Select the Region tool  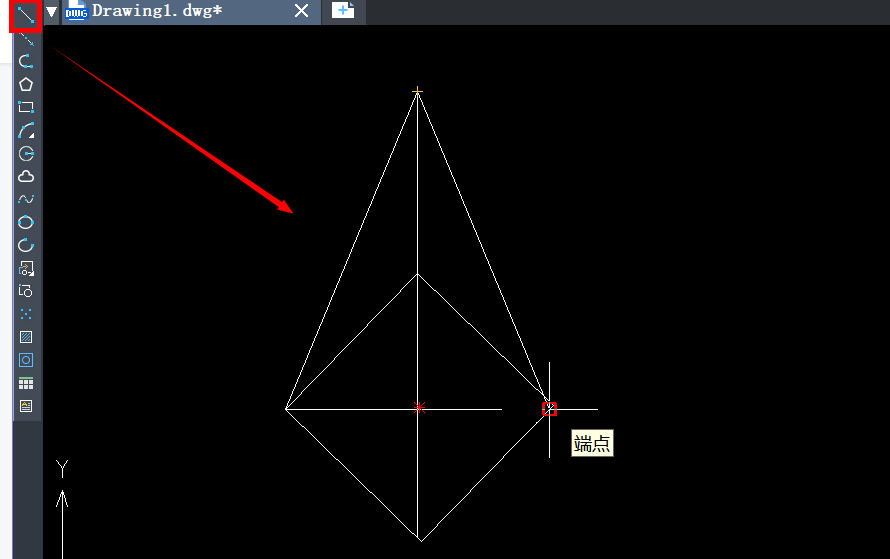tap(26, 360)
